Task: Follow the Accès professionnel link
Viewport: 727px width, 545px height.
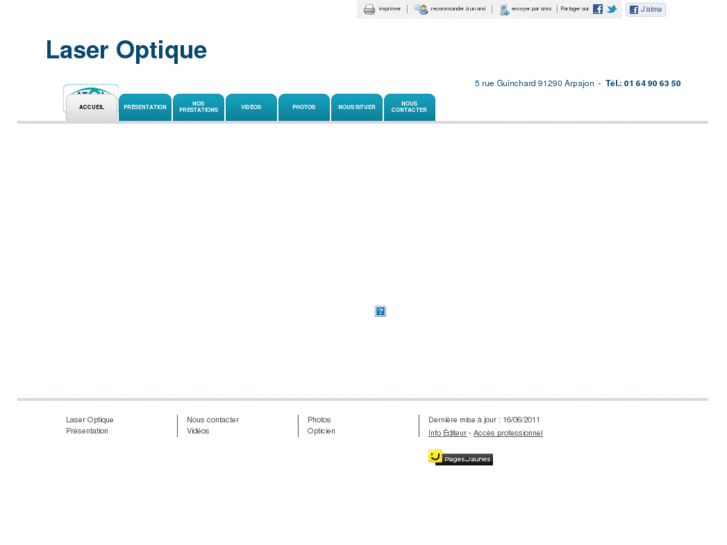Action: point(508,433)
